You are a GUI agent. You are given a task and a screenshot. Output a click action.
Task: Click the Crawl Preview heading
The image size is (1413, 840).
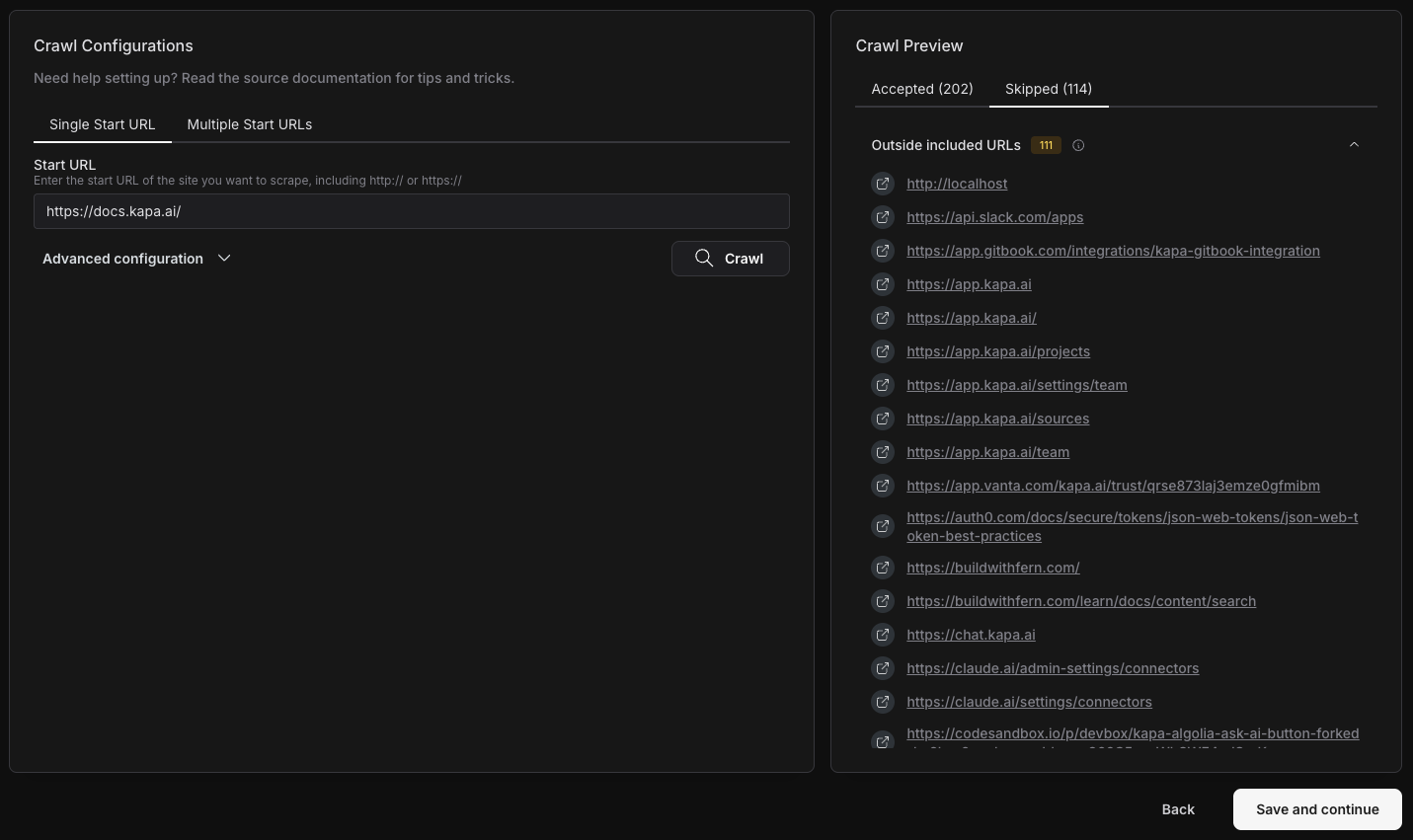tap(909, 45)
